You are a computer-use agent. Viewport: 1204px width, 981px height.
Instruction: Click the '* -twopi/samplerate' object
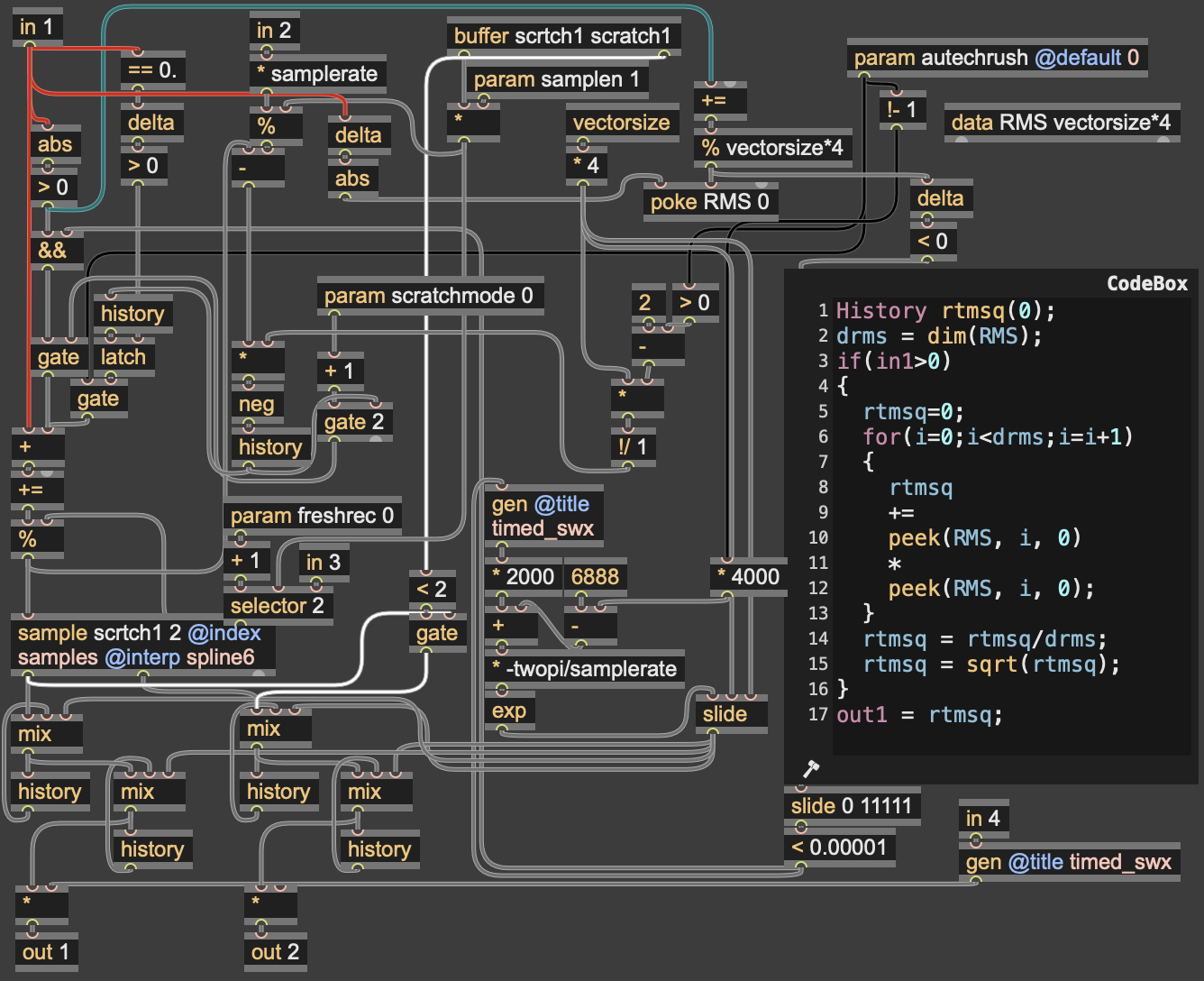(584, 669)
